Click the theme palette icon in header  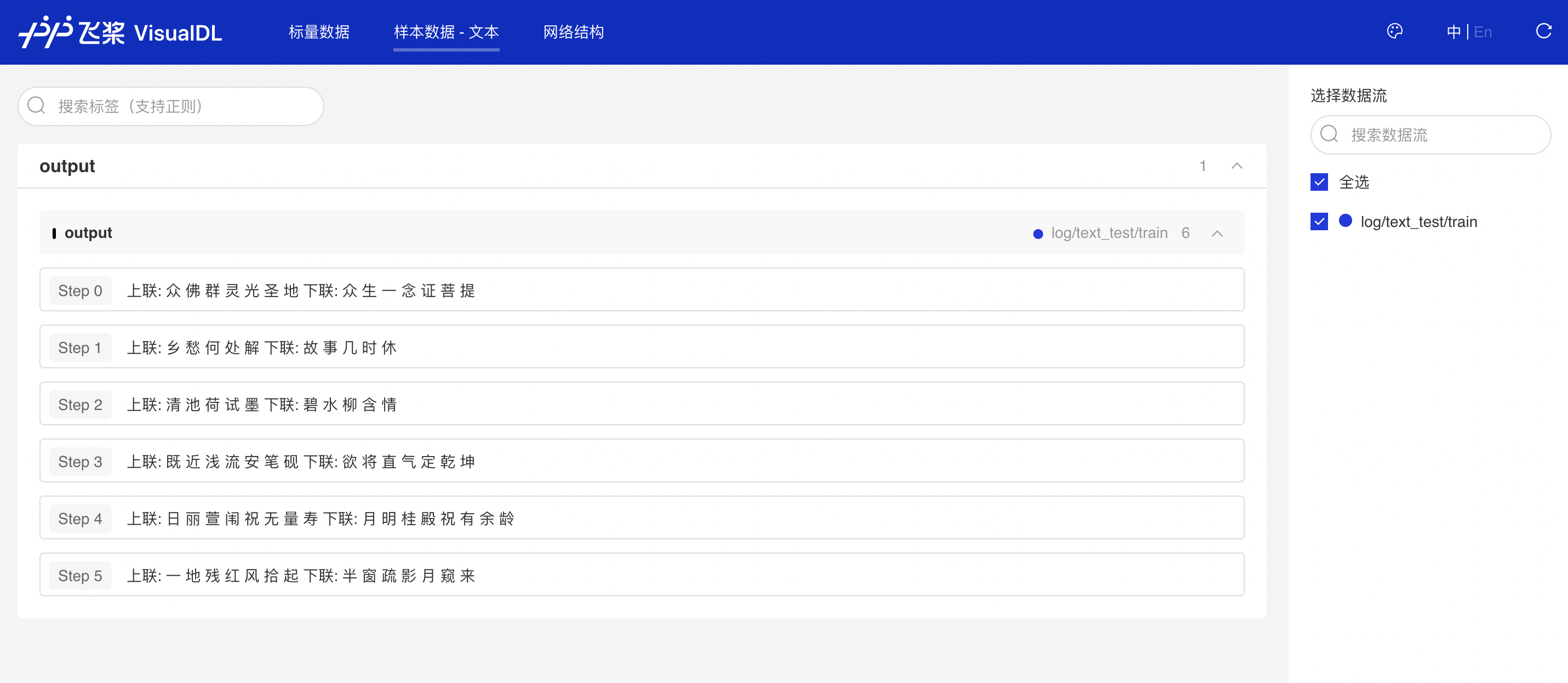[1394, 31]
